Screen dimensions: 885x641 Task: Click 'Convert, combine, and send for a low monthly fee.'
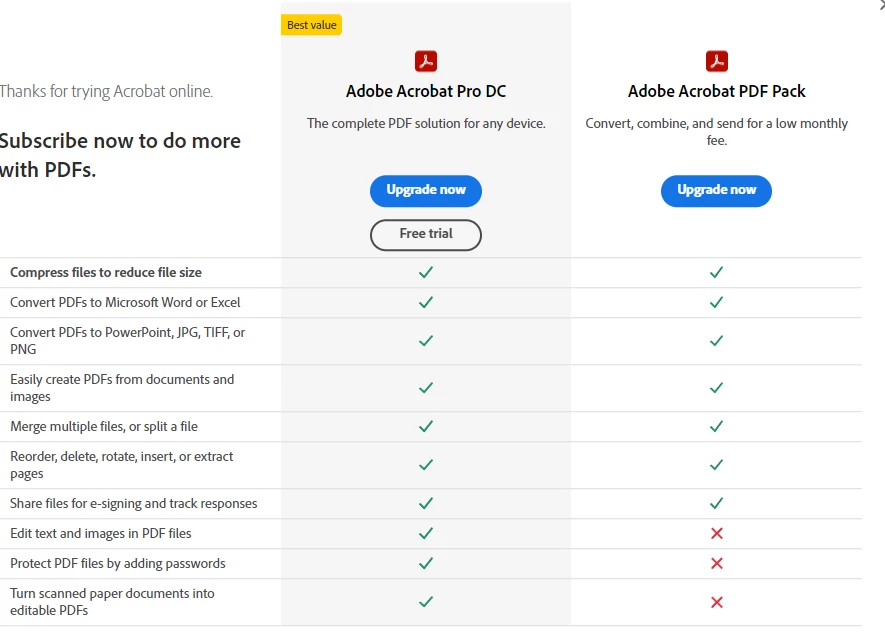716,131
